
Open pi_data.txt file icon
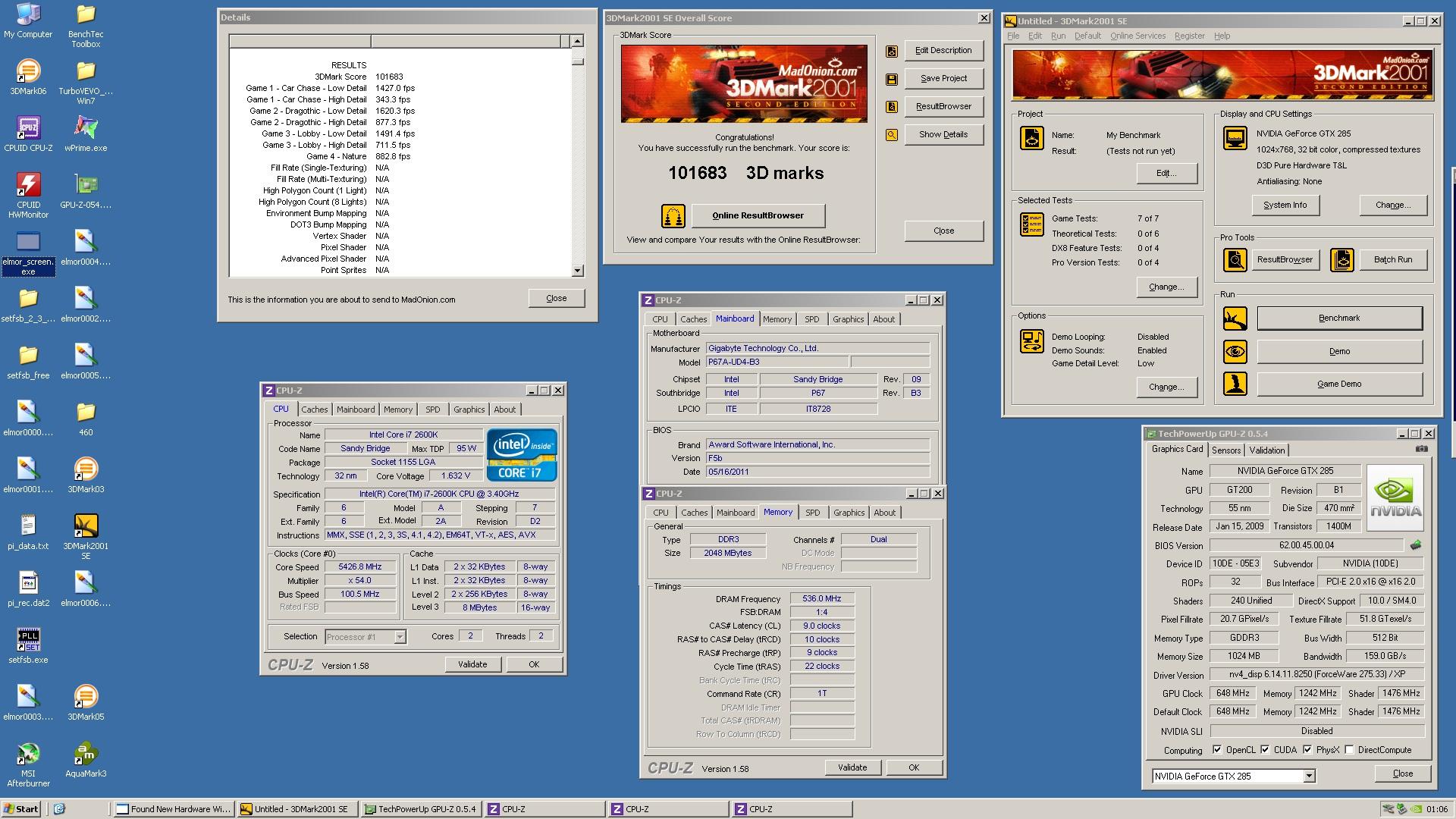click(x=28, y=532)
